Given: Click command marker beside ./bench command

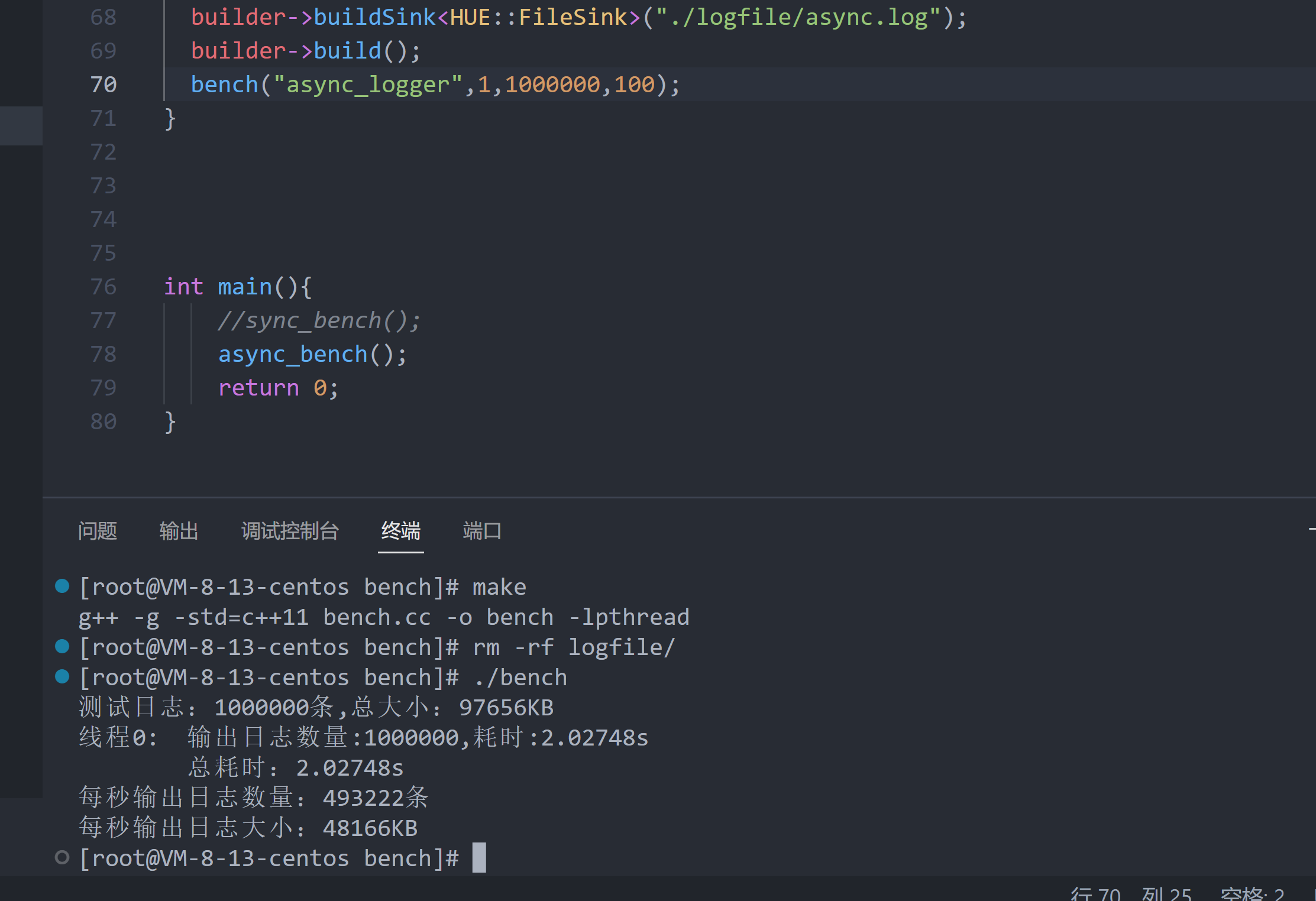Looking at the screenshot, I should click(x=62, y=676).
